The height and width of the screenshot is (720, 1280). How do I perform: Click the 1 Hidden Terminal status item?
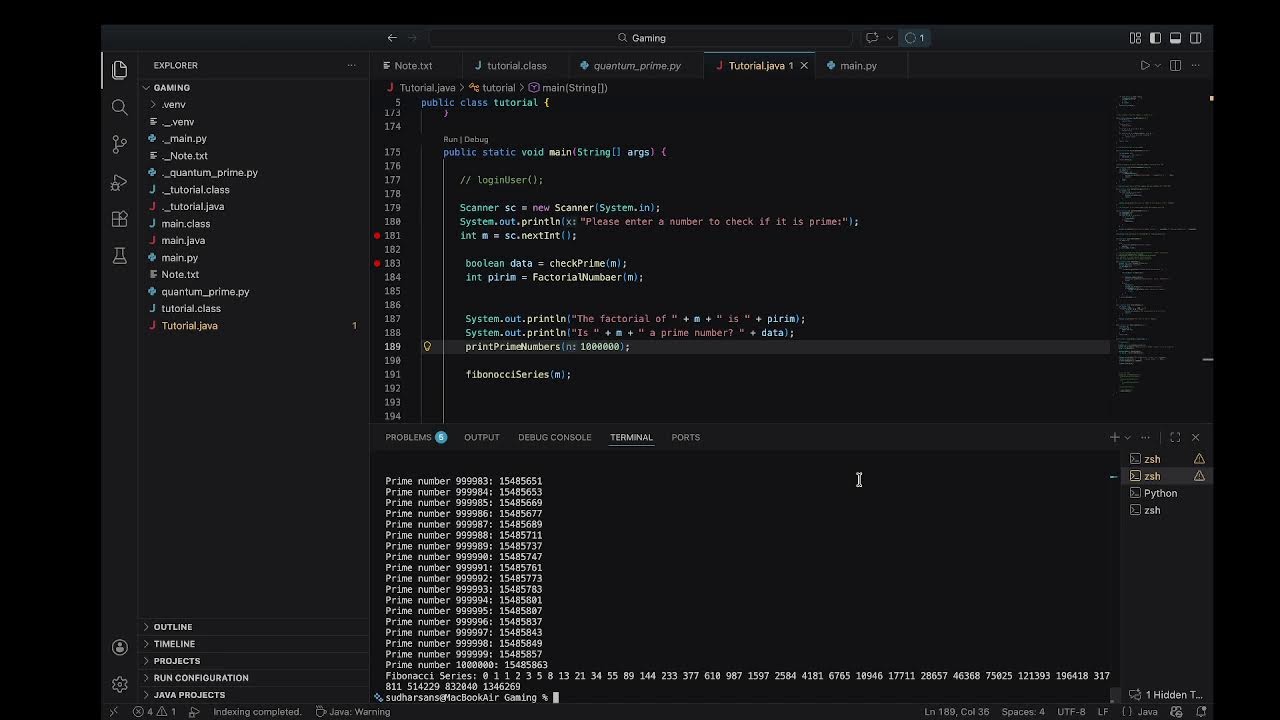point(1166,695)
